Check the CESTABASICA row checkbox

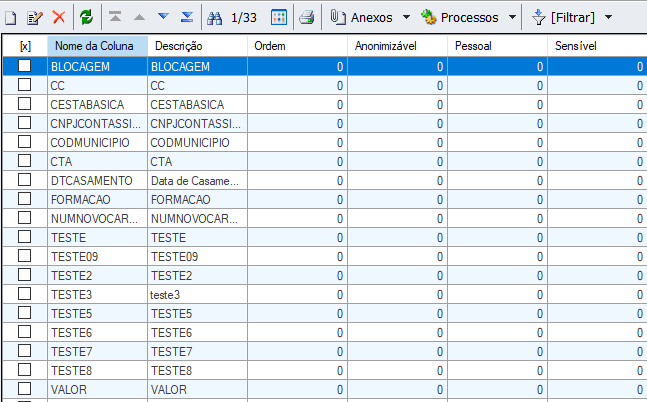(24, 104)
